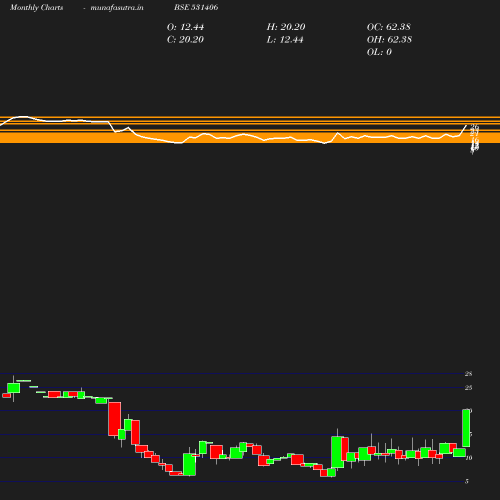Click the 'BSE 531406' stock code
Image resolution: width=500 pixels, height=500 pixels.
(x=196, y=7)
